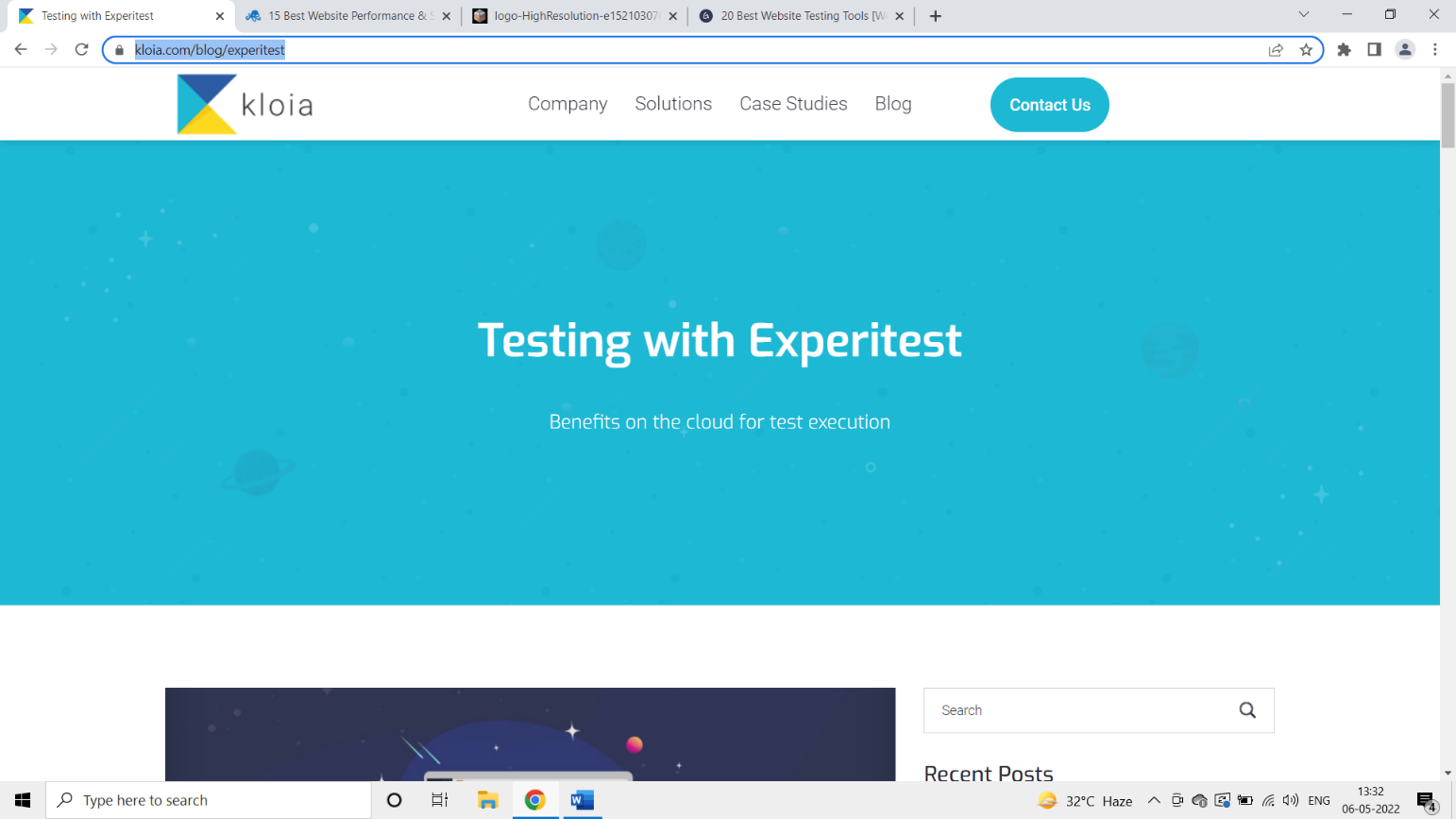Click Benefits on the cloud subtitle
This screenshot has height=819, width=1456.
(x=720, y=422)
